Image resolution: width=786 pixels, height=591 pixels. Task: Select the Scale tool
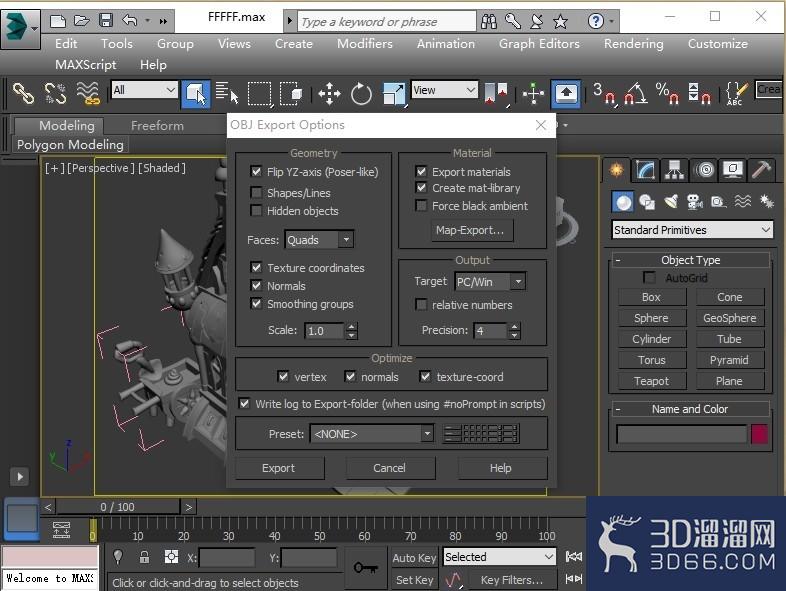coord(394,93)
